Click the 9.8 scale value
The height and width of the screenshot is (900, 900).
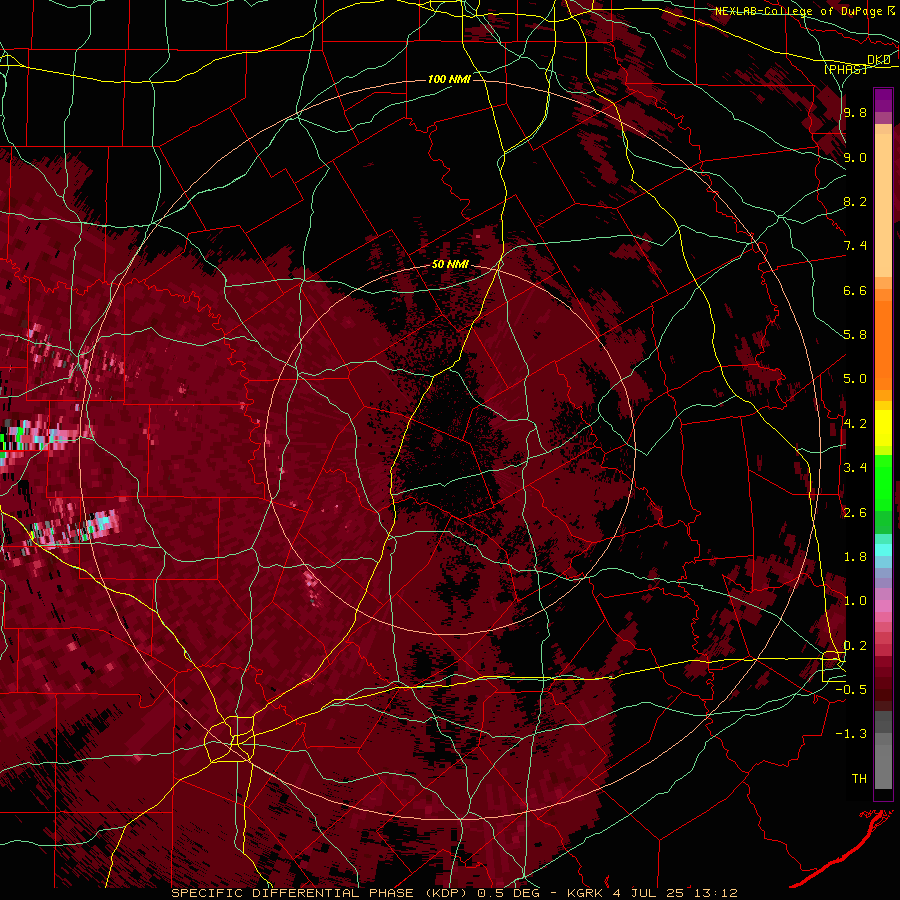(855, 112)
